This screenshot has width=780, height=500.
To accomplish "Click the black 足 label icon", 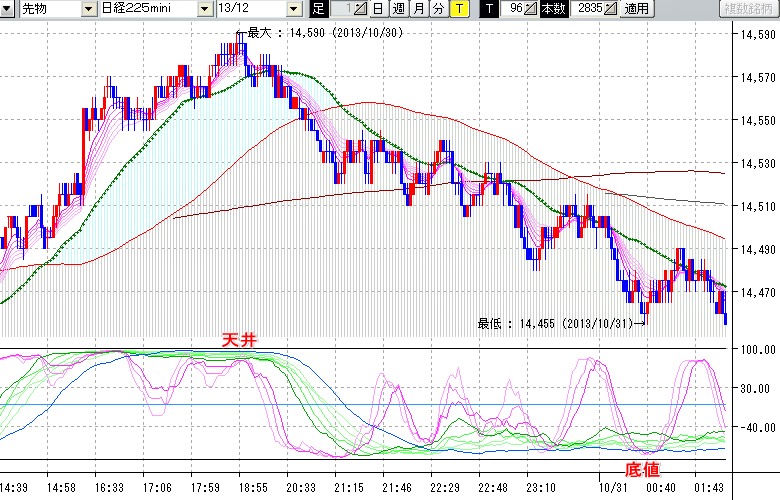I will (318, 9).
